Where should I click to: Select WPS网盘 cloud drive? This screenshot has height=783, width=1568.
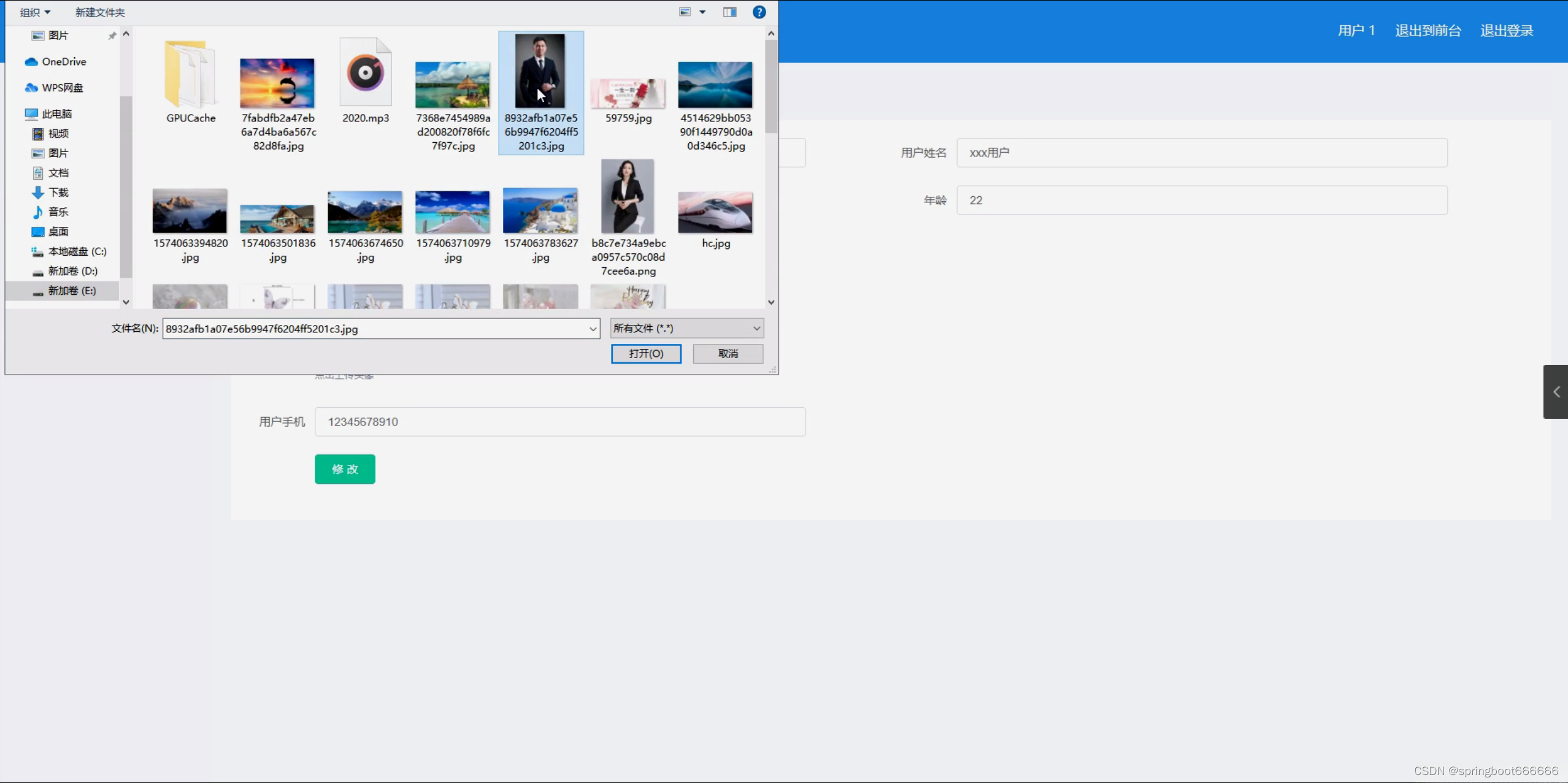[62, 88]
